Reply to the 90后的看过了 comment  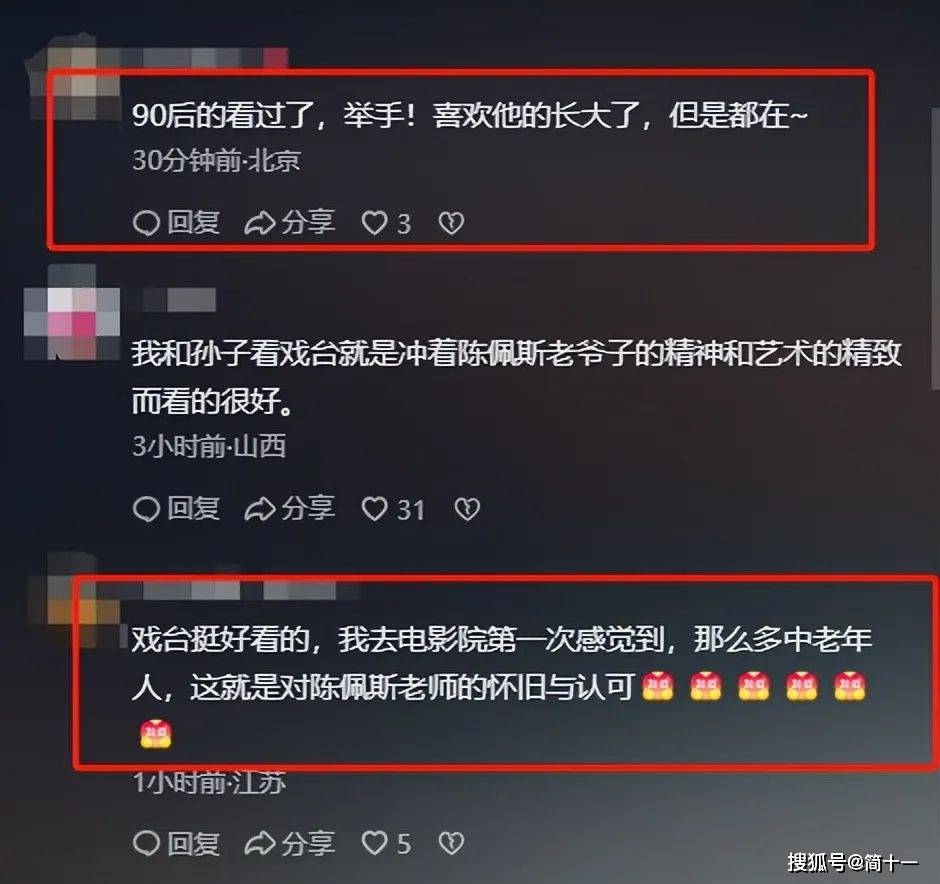tap(176, 223)
